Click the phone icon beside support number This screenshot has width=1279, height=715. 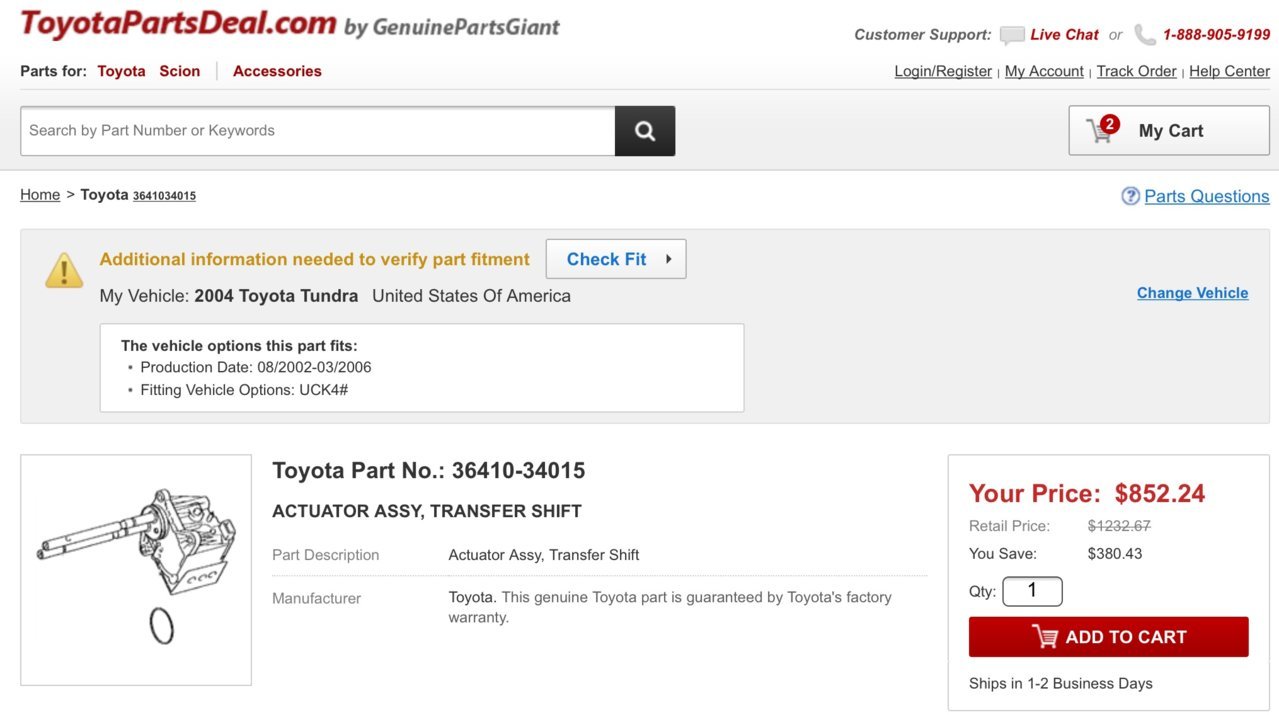click(1145, 35)
